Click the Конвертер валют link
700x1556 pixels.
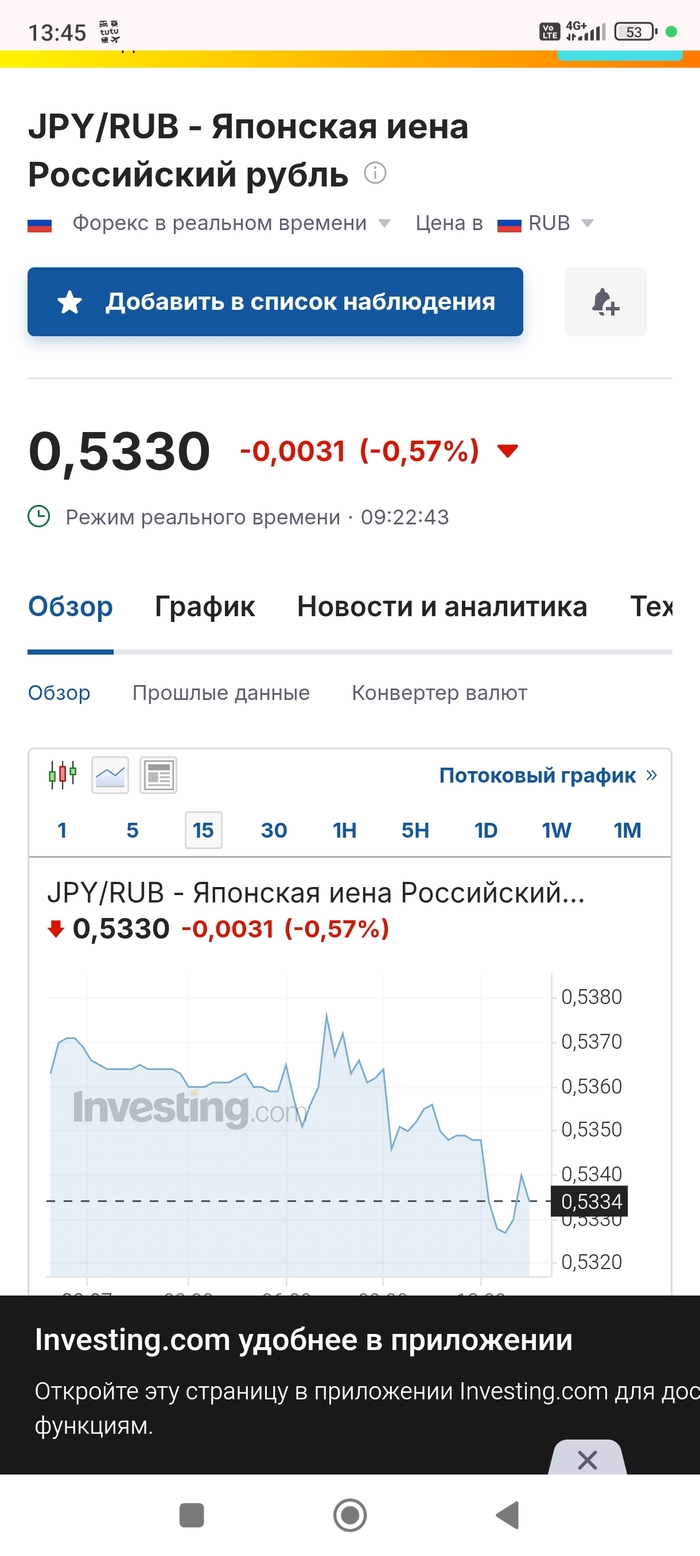tap(439, 693)
